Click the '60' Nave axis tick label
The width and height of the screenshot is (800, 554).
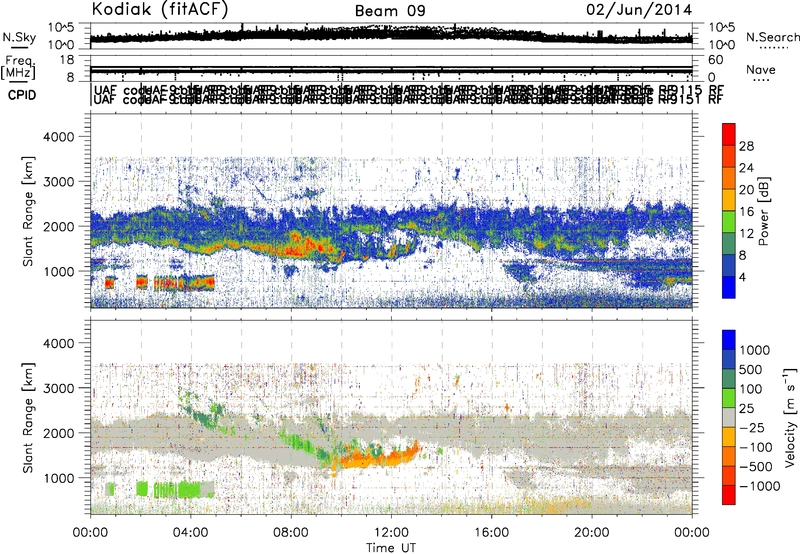(716, 60)
